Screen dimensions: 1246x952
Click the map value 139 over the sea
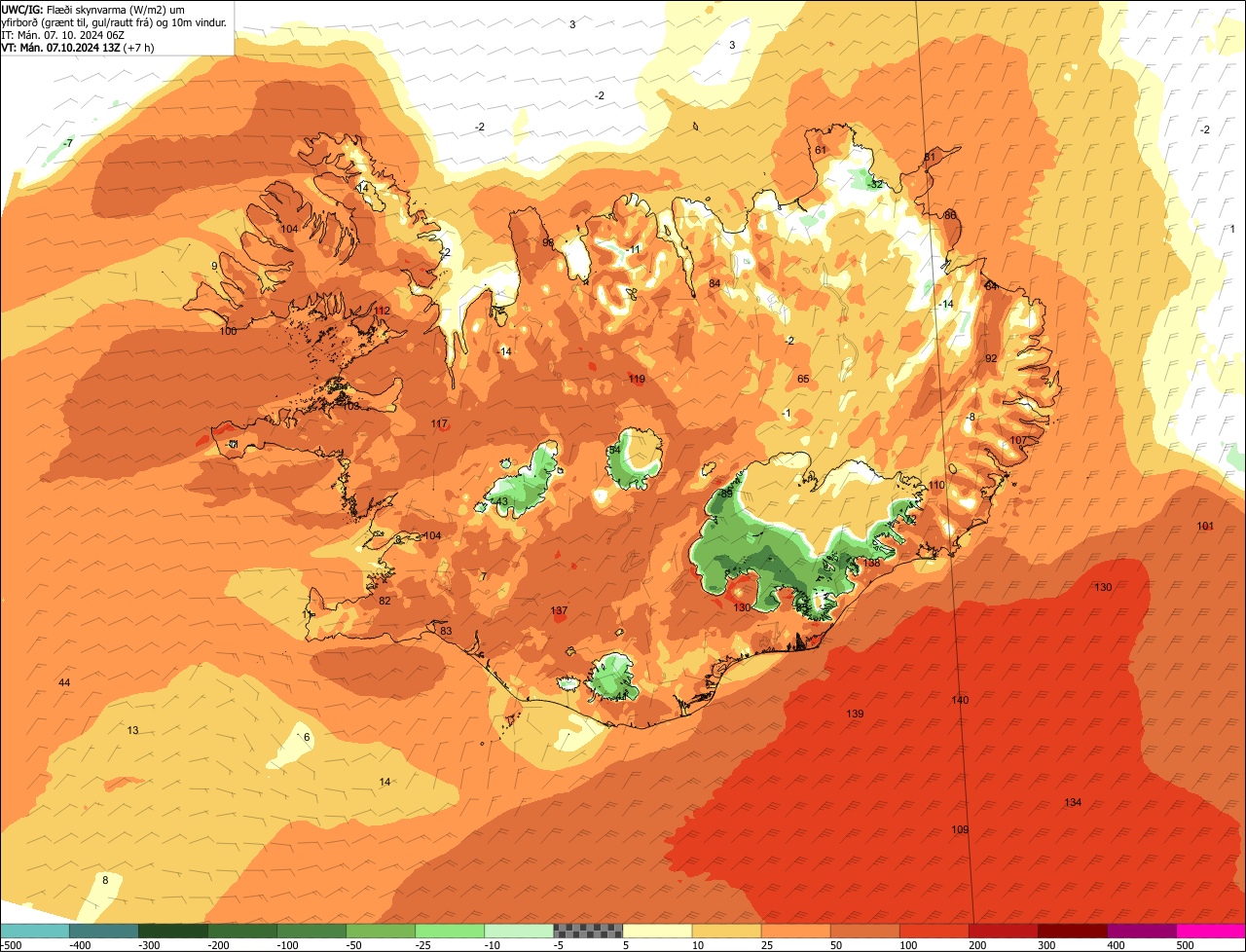(855, 714)
